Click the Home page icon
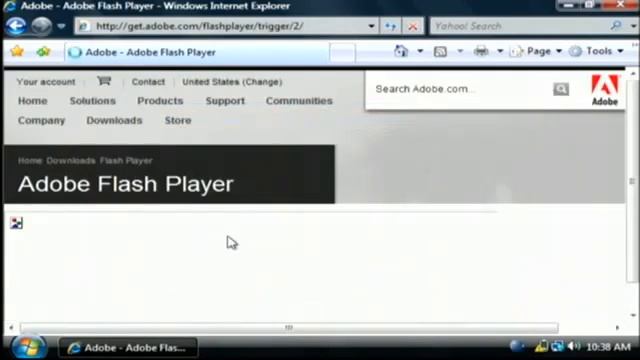Screen dimensions: 640x360 coord(401,51)
